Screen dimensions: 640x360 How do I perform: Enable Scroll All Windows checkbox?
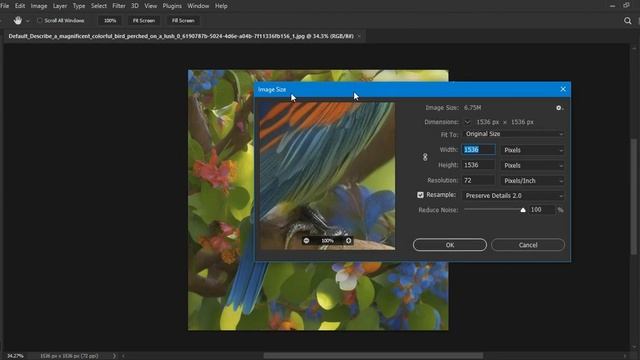coord(40,20)
